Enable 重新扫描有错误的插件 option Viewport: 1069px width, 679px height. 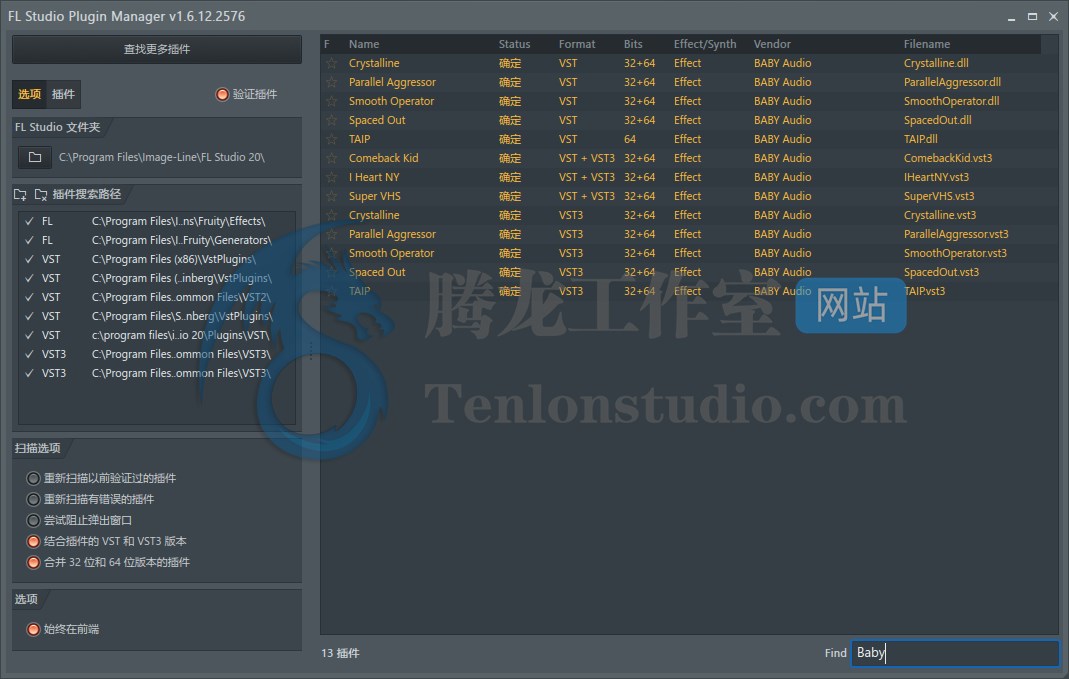33,500
